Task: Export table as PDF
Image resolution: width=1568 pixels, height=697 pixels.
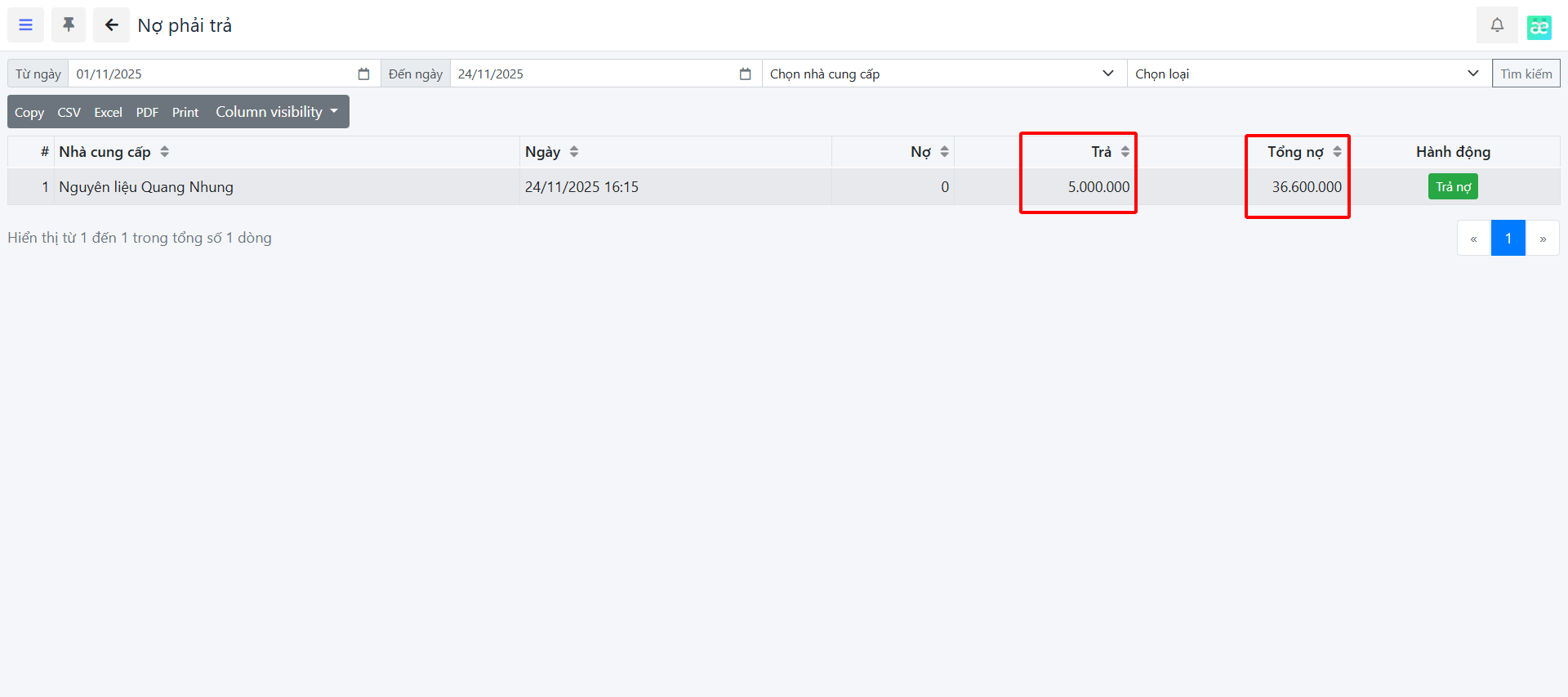Action: tap(147, 113)
